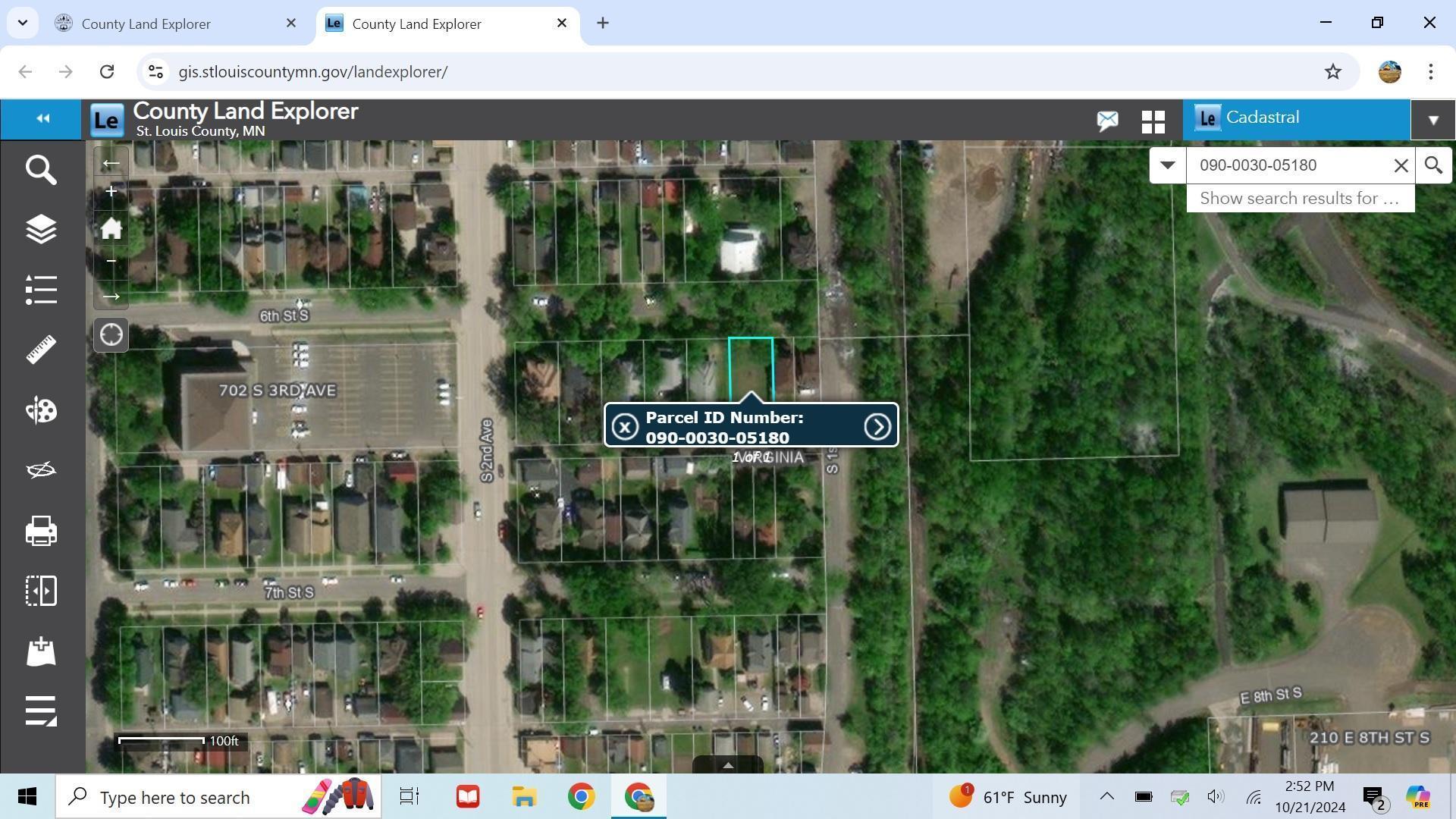Viewport: 1456px width, 819px height.
Task: Toggle the locate/GPS position button
Action: click(111, 334)
